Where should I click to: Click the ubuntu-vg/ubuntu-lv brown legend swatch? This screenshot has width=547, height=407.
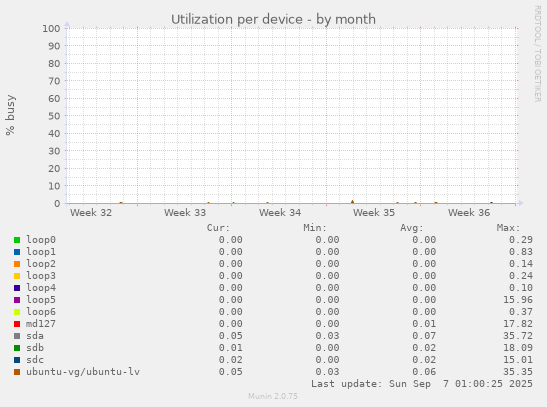pos(17,372)
